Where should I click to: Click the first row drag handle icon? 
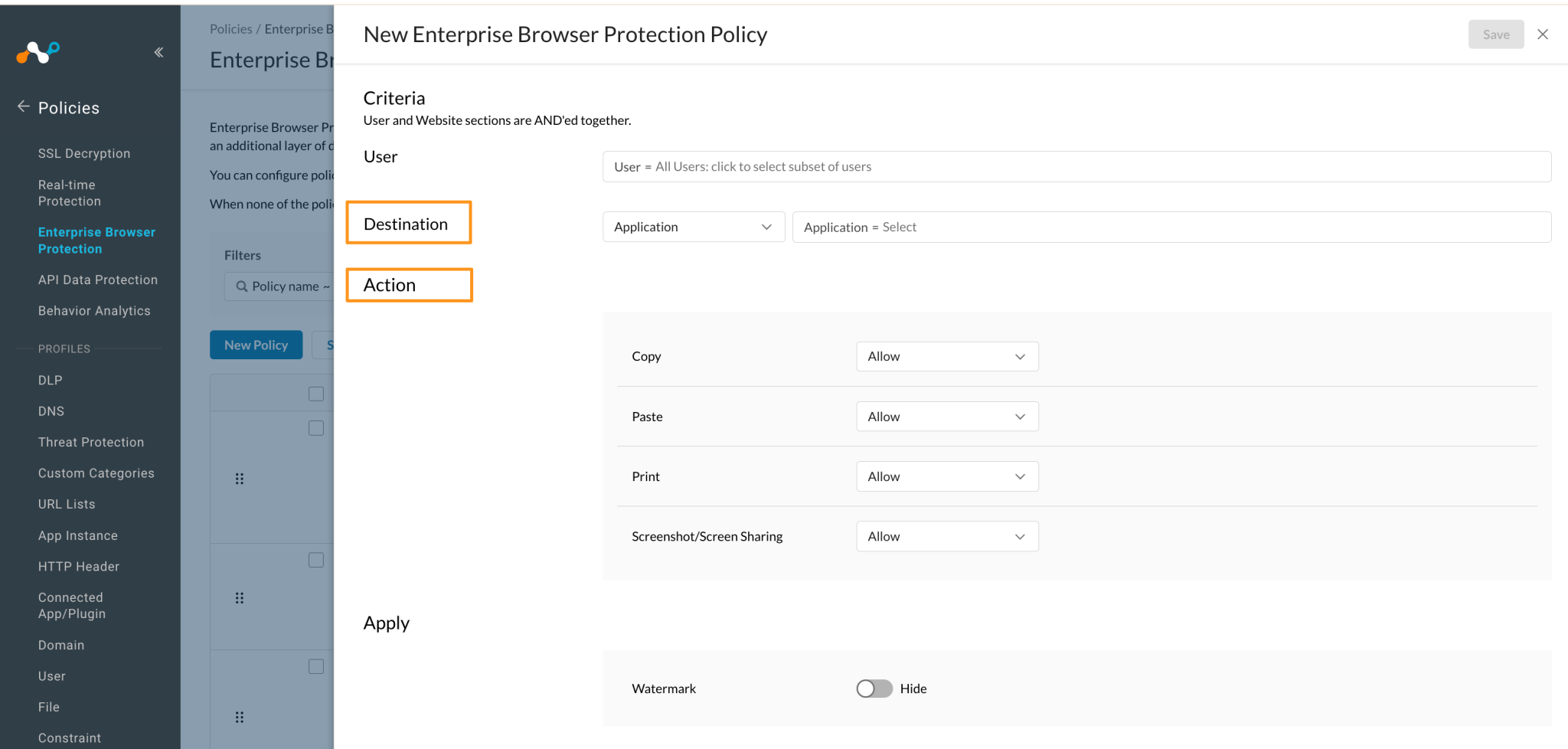(x=240, y=479)
